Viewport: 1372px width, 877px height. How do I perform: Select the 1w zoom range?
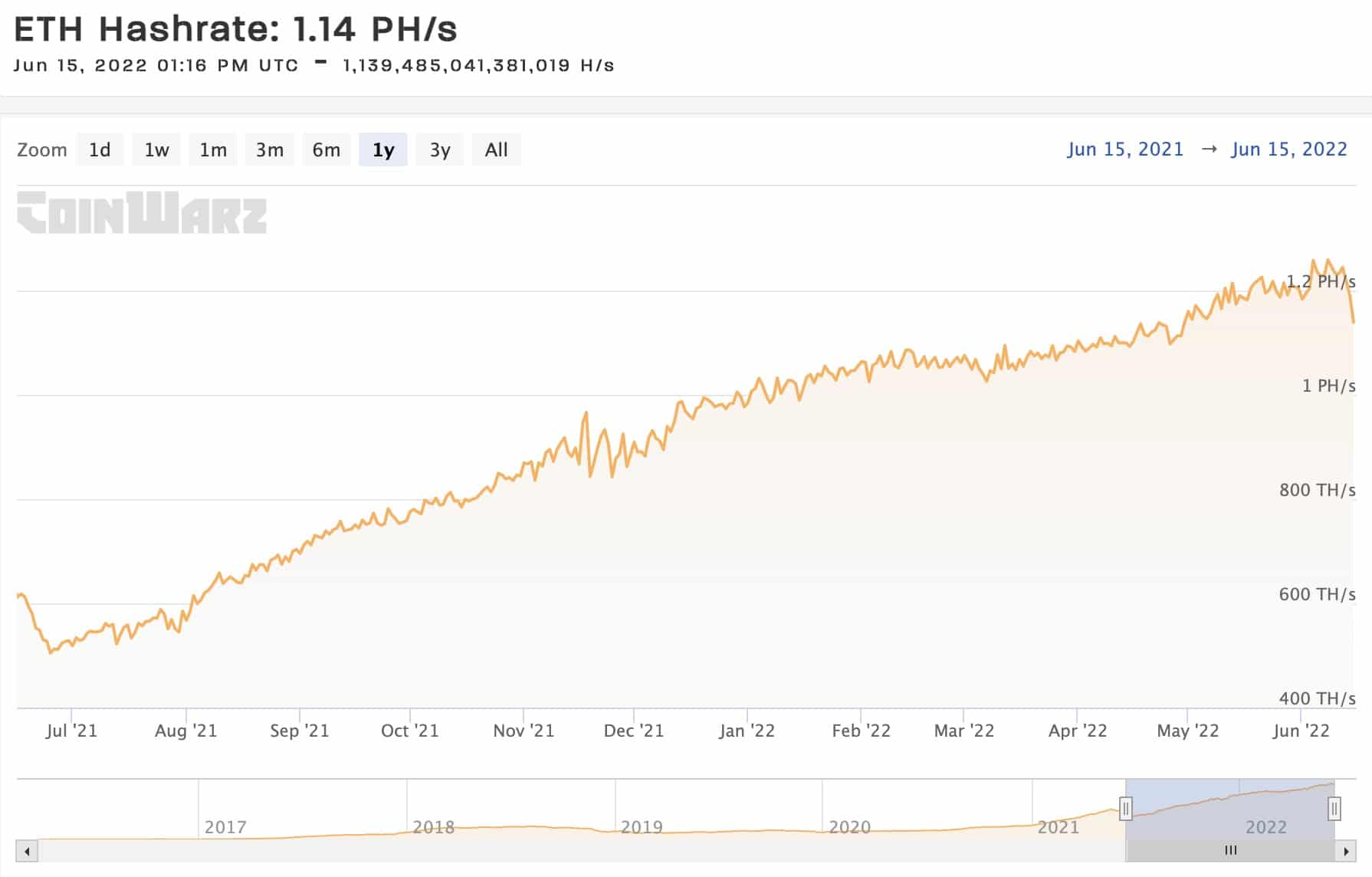pos(156,149)
